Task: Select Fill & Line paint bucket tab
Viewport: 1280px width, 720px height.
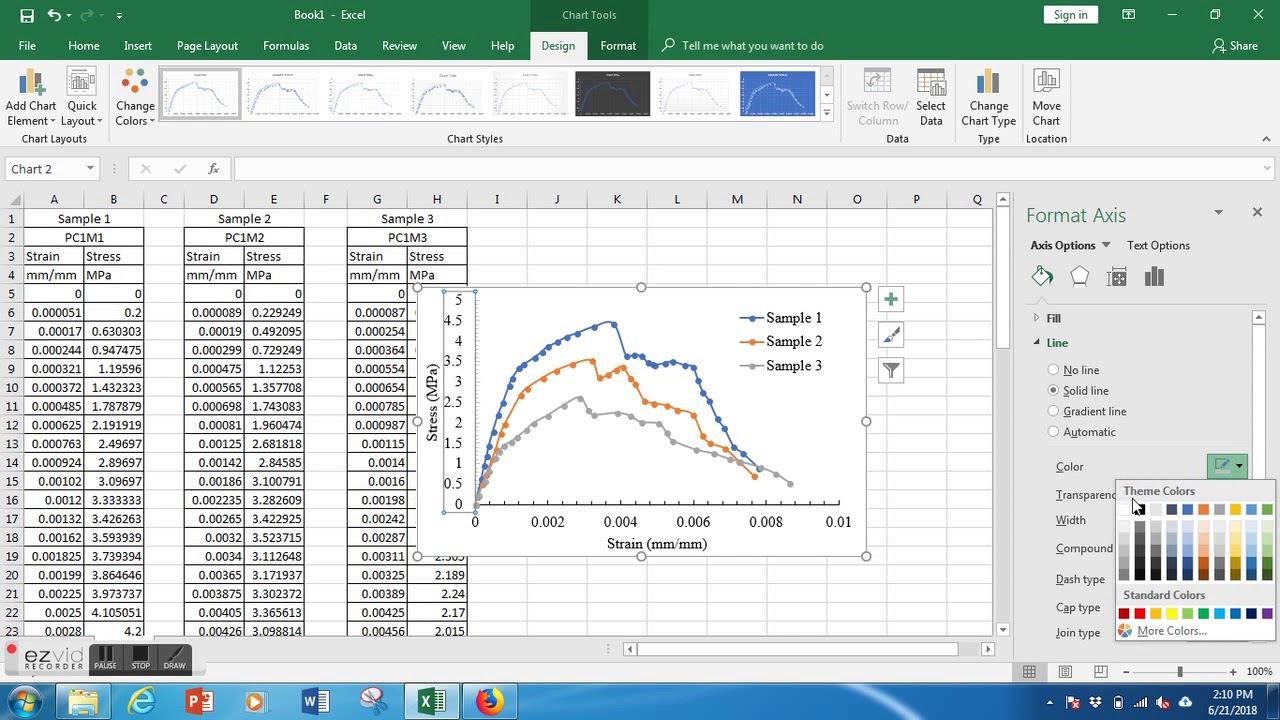Action: pyautogui.click(x=1043, y=277)
